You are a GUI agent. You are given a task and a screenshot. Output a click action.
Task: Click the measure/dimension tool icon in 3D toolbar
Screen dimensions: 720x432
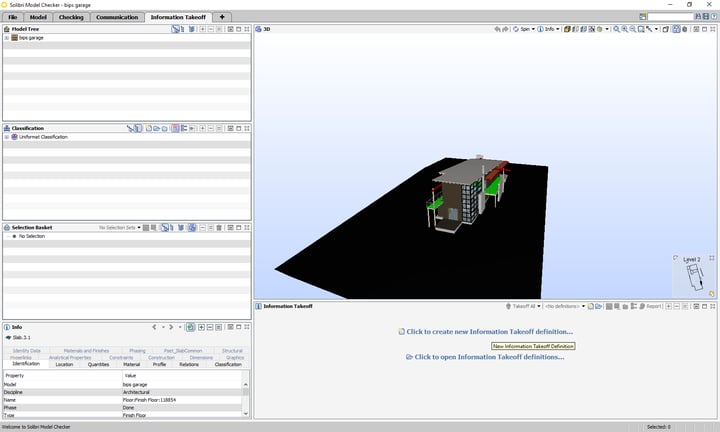pyautogui.click(x=649, y=29)
